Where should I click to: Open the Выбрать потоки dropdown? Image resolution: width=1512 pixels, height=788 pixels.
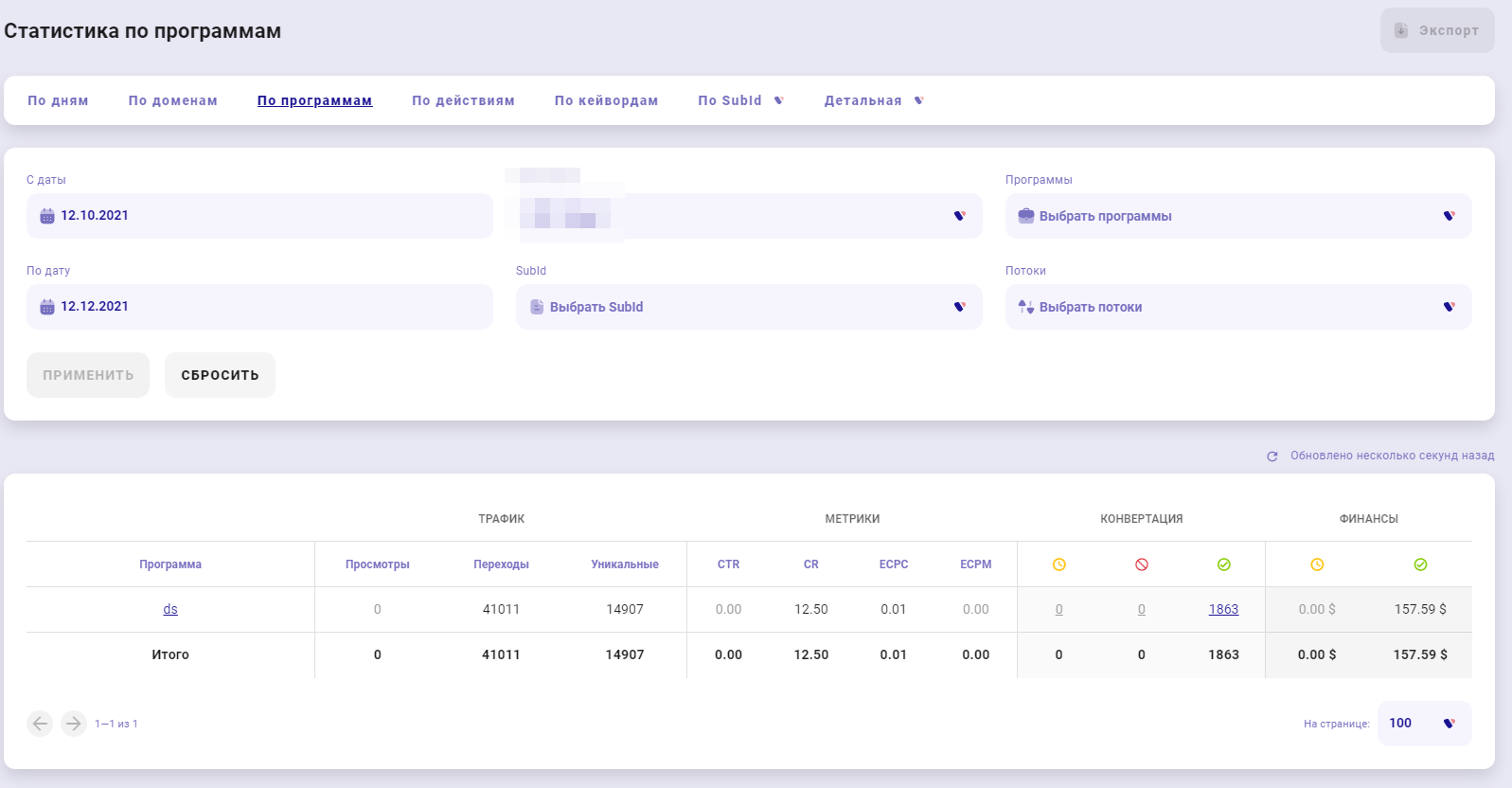[x=1237, y=307]
